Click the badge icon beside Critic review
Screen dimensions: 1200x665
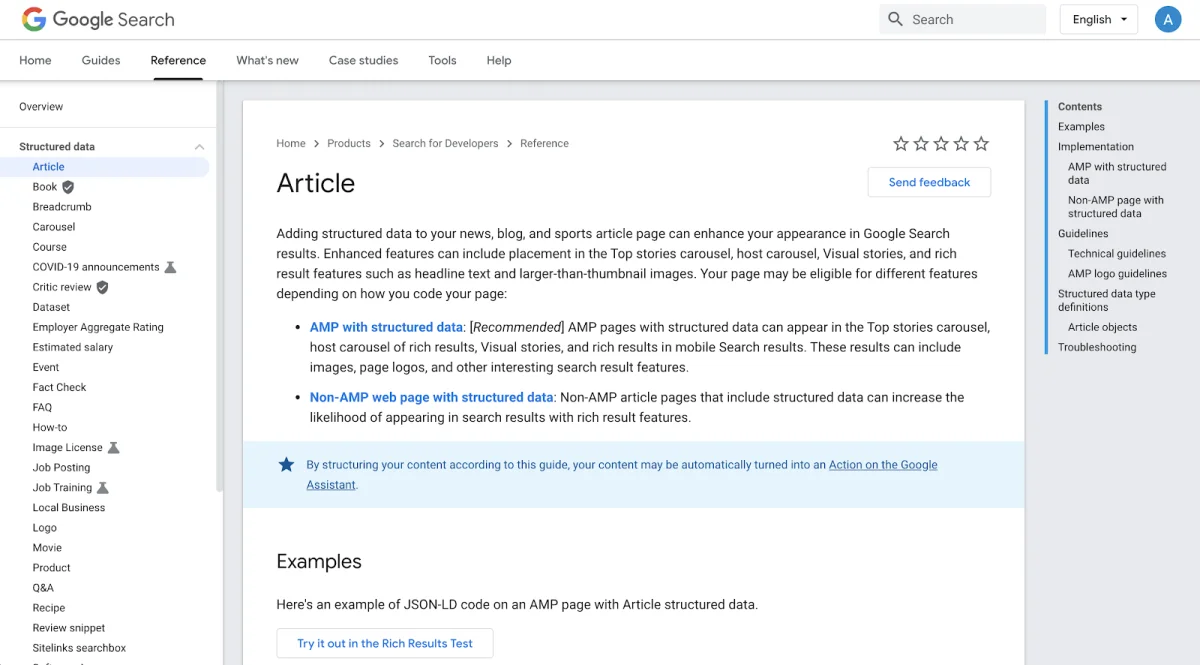(102, 287)
